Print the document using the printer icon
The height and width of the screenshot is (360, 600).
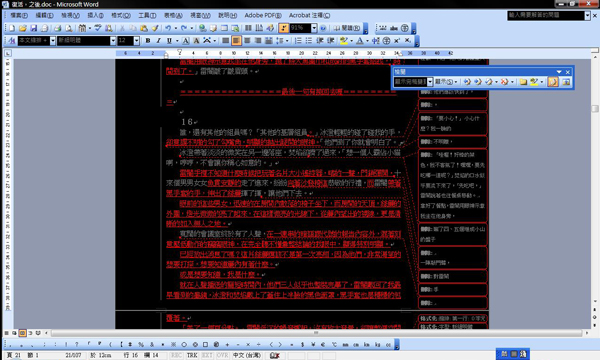coord(57,28)
